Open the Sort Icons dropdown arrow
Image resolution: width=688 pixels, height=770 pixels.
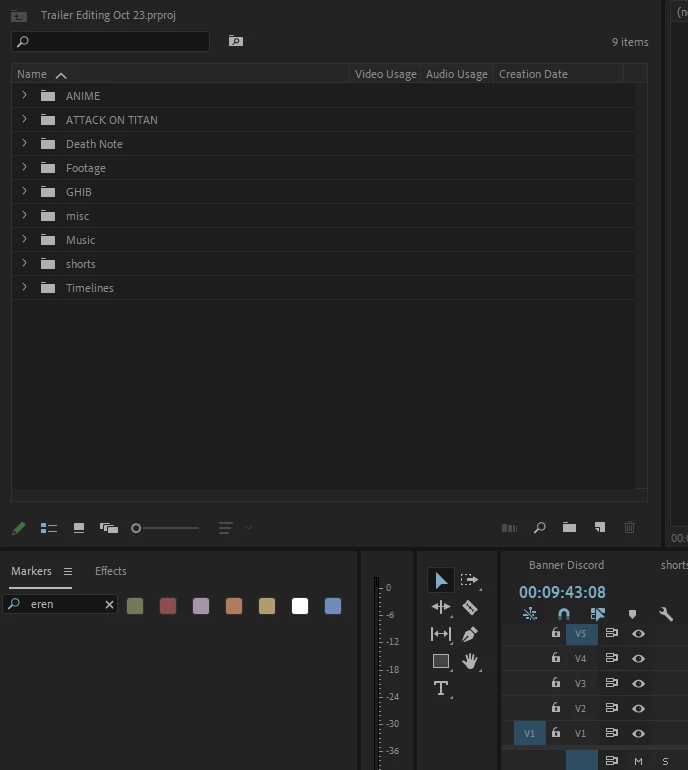(x=248, y=528)
